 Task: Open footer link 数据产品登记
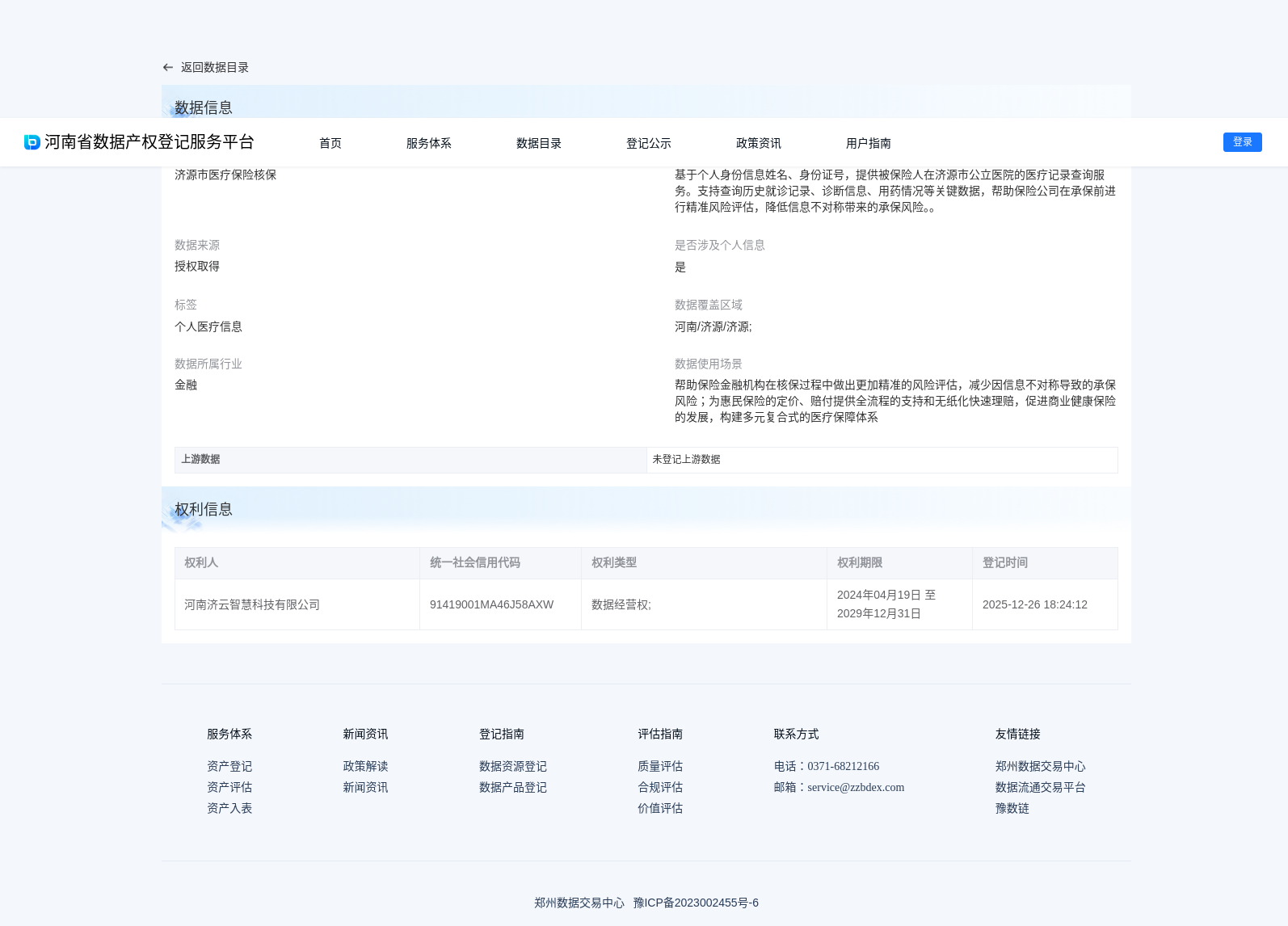click(513, 787)
